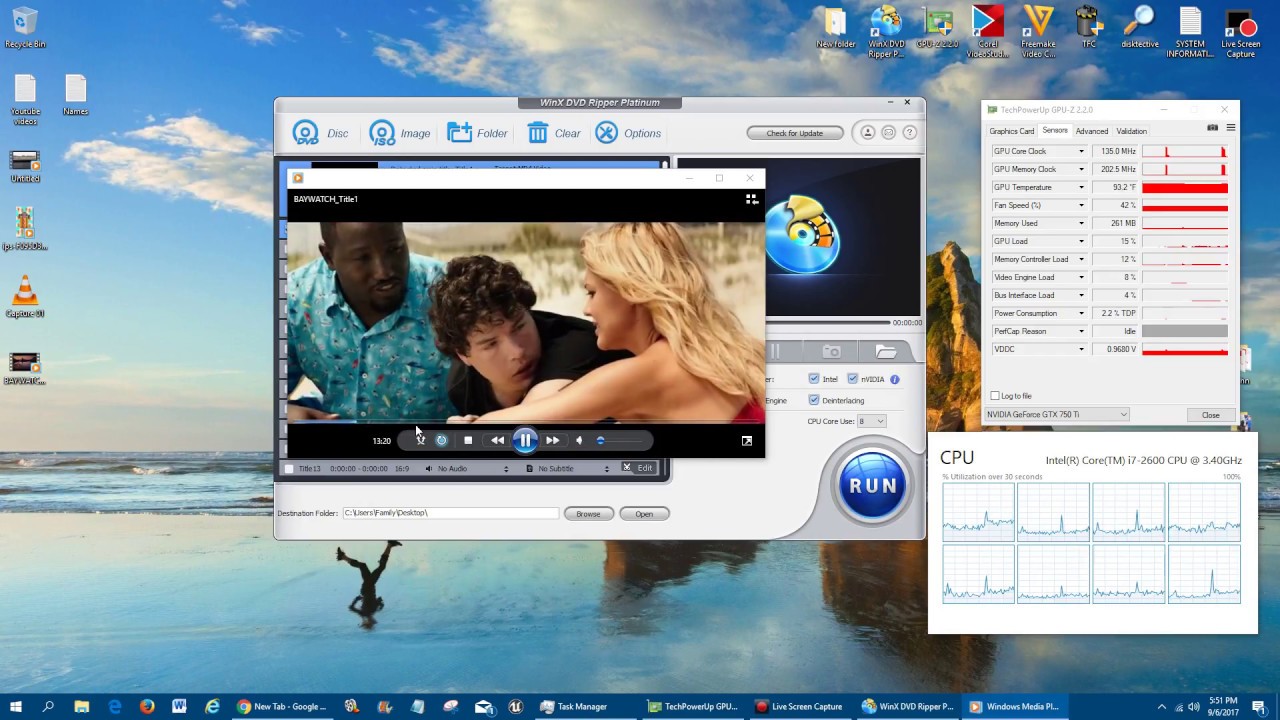Switch to the Advanced tab in GPU-Z
Screen dimensions: 1280x720
[1092, 131]
